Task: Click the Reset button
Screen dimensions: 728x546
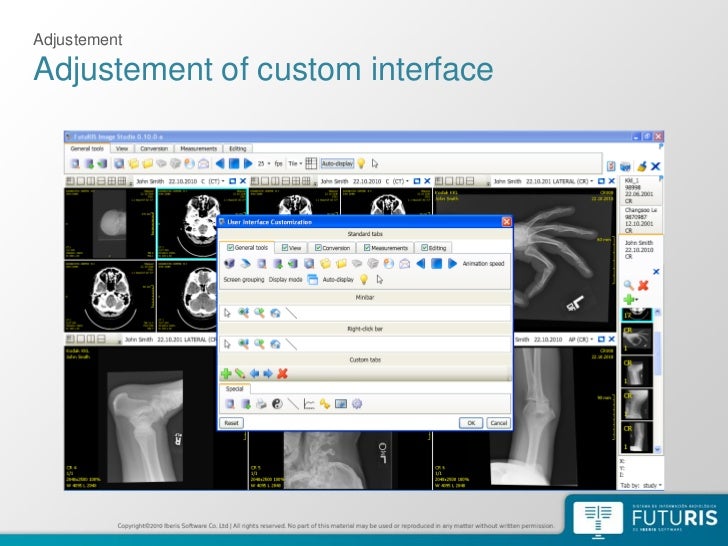Action: [x=231, y=423]
